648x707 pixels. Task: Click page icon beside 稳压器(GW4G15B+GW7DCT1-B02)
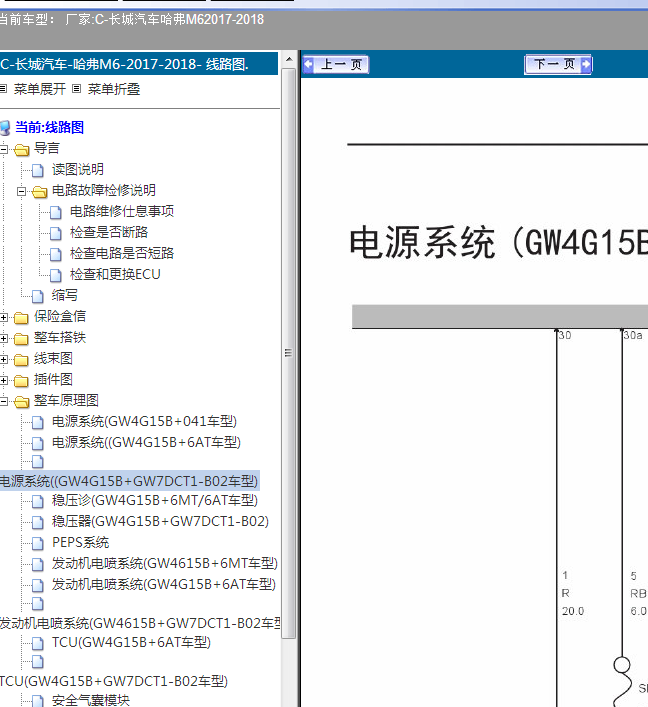(x=38, y=522)
